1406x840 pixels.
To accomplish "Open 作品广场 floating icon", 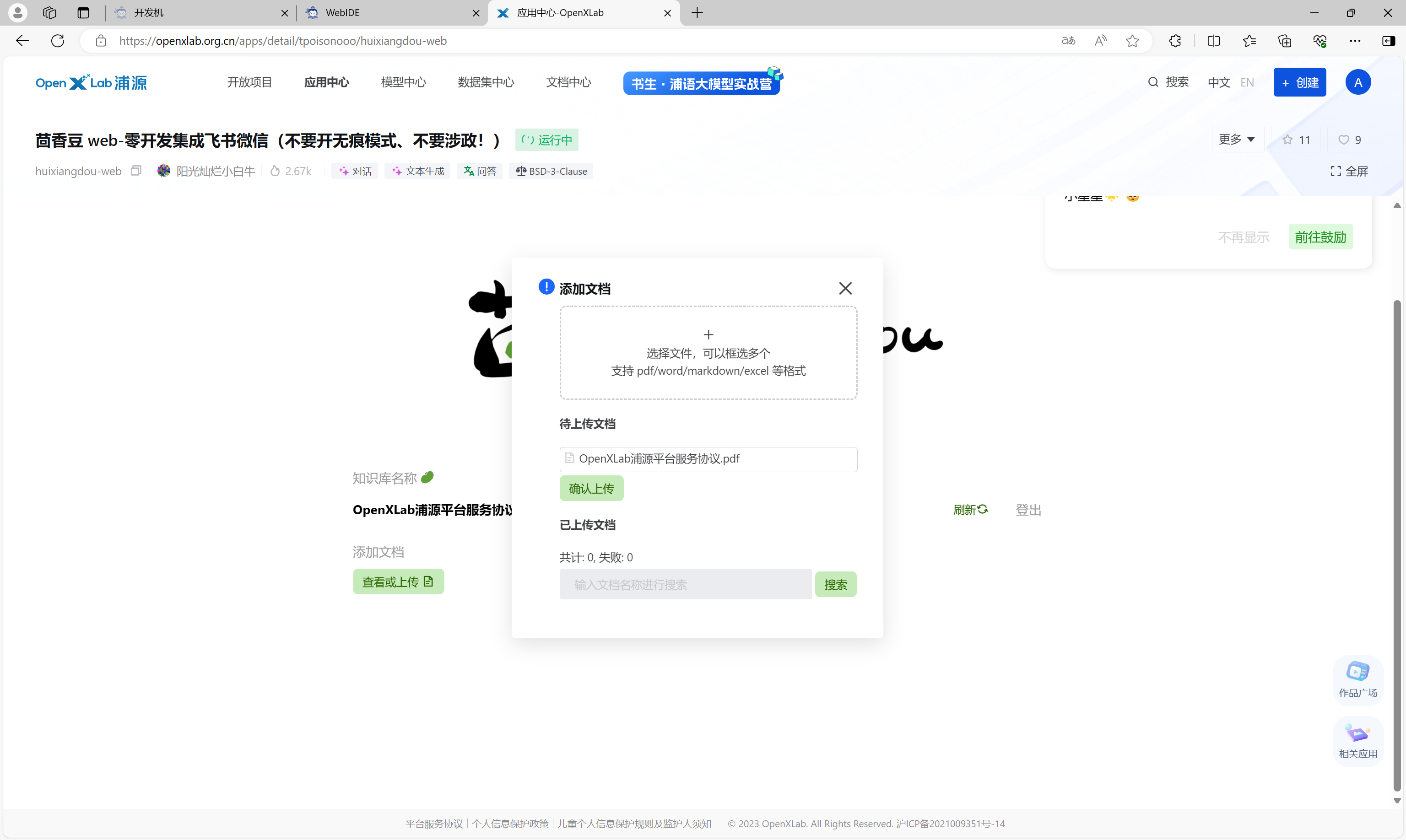I will [x=1358, y=679].
